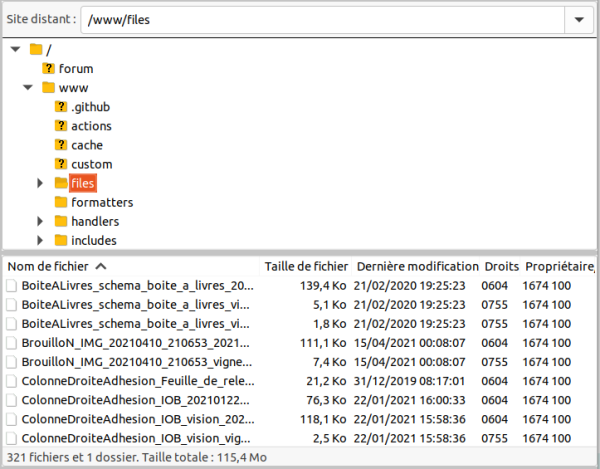Image resolution: width=600 pixels, height=469 pixels.
Task: Sort by Taille de fichier column
Action: tap(306, 267)
